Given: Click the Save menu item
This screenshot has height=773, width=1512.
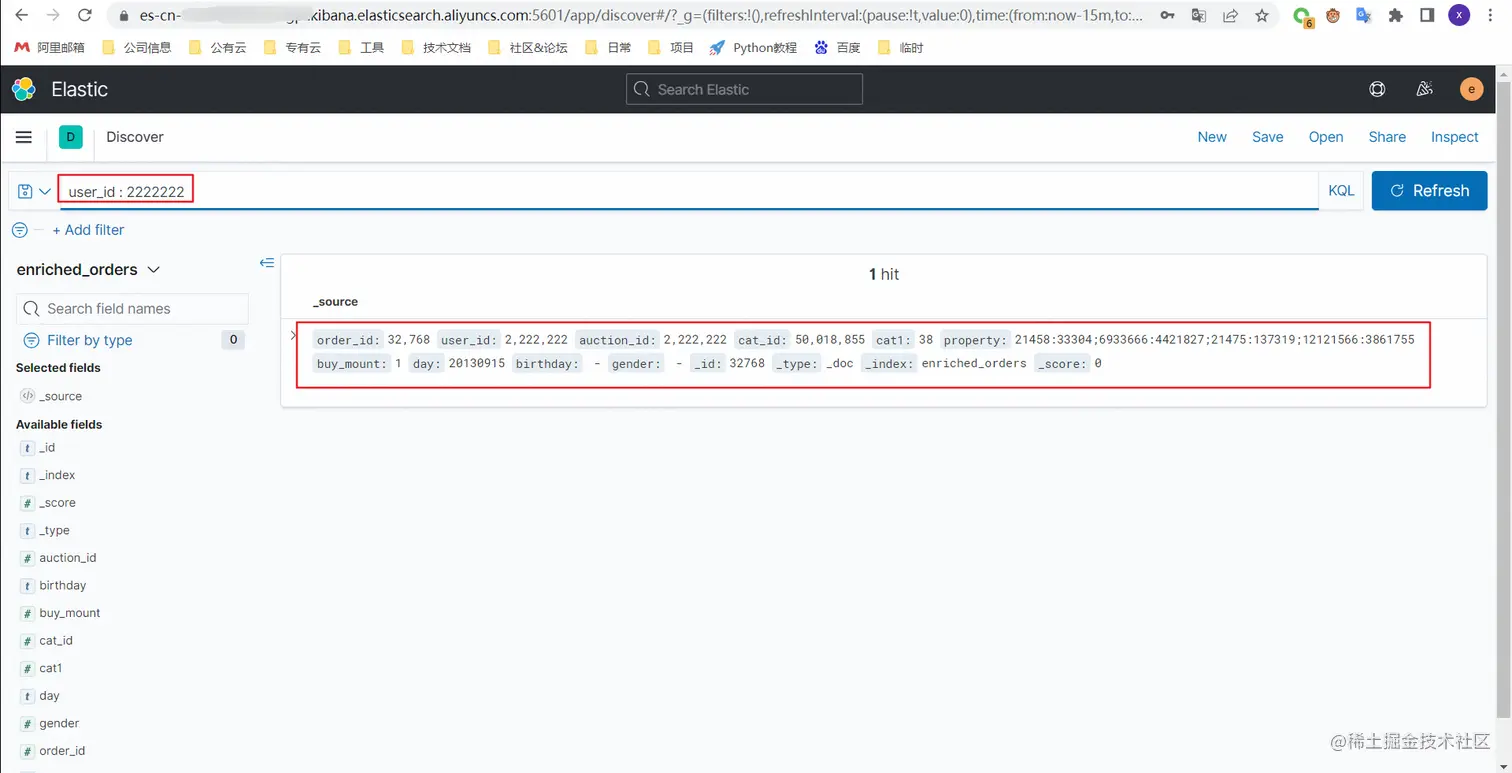Looking at the screenshot, I should [x=1267, y=137].
